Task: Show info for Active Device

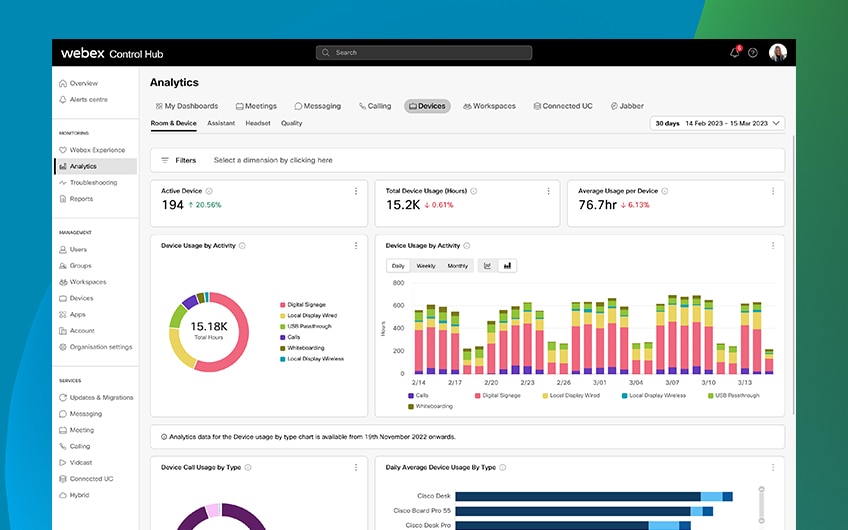Action: (209, 191)
